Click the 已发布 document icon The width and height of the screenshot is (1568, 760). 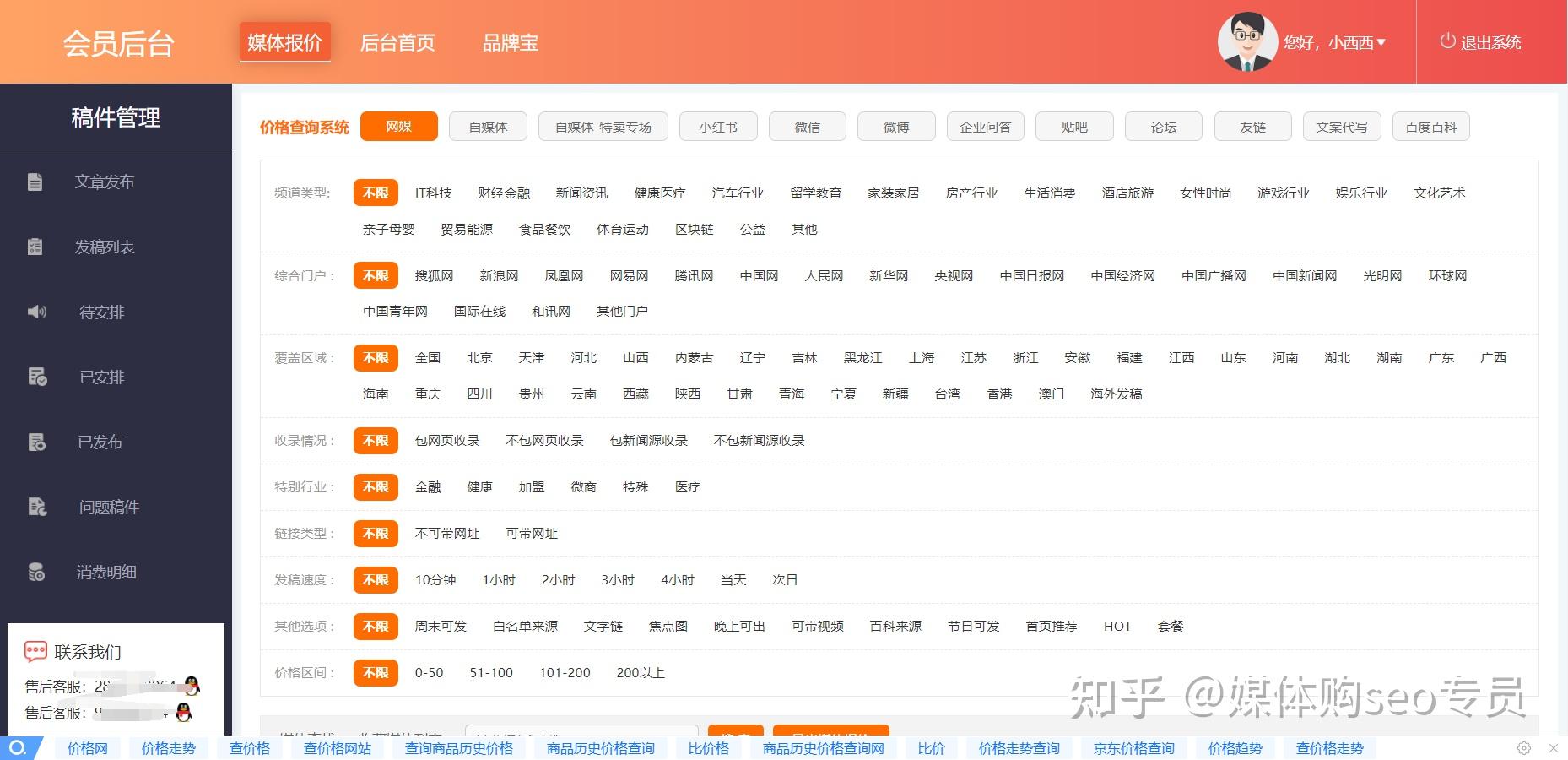tap(37, 442)
